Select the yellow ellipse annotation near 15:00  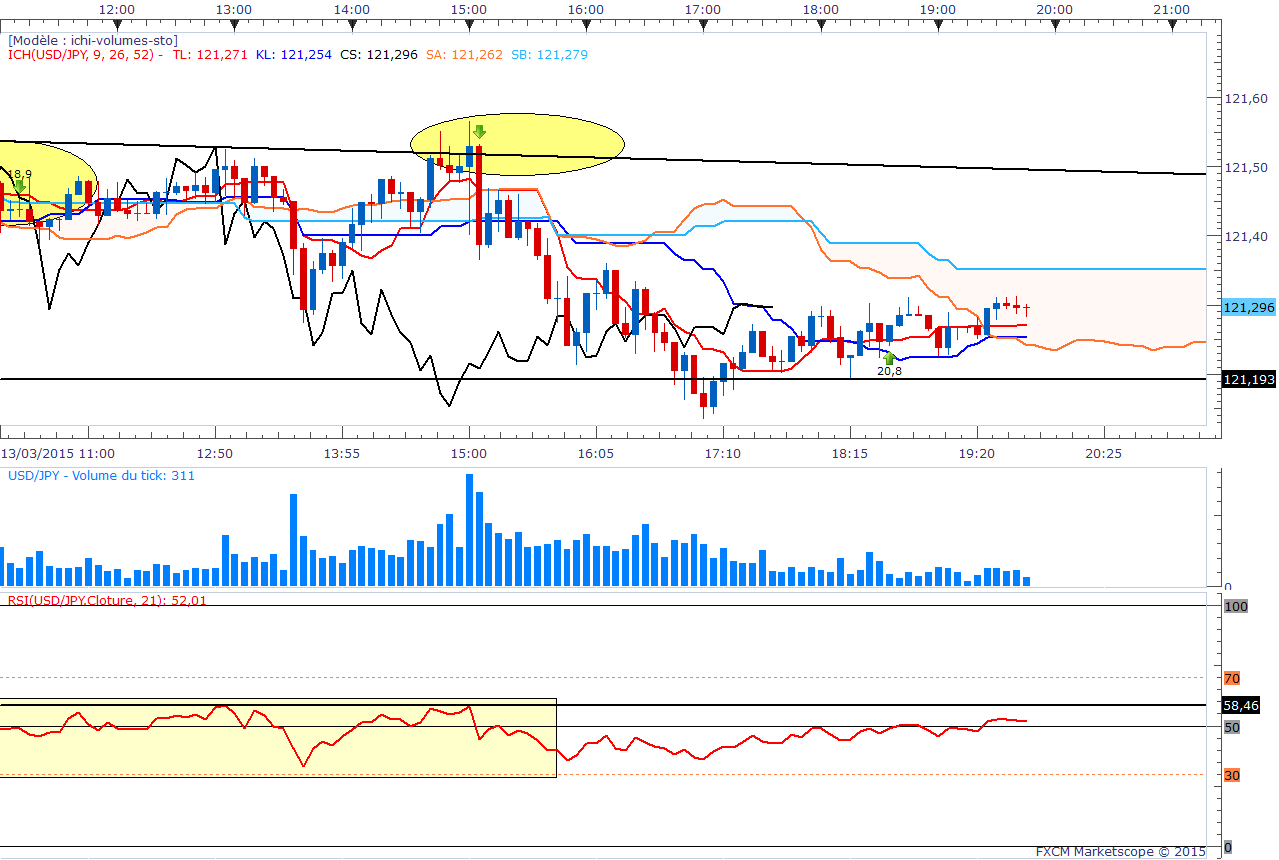518,143
